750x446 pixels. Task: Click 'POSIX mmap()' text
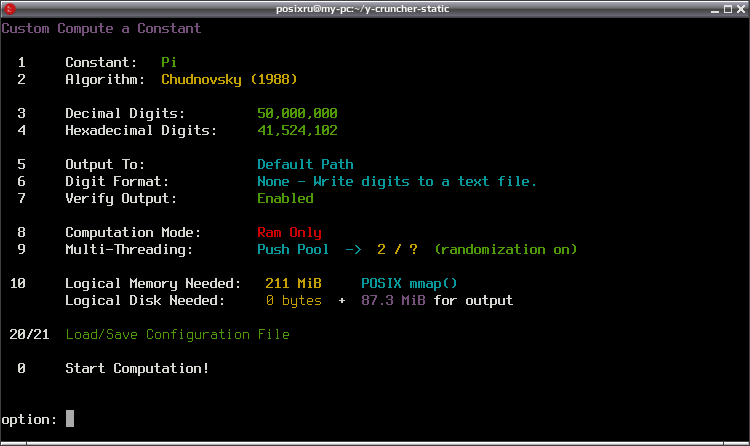click(409, 284)
